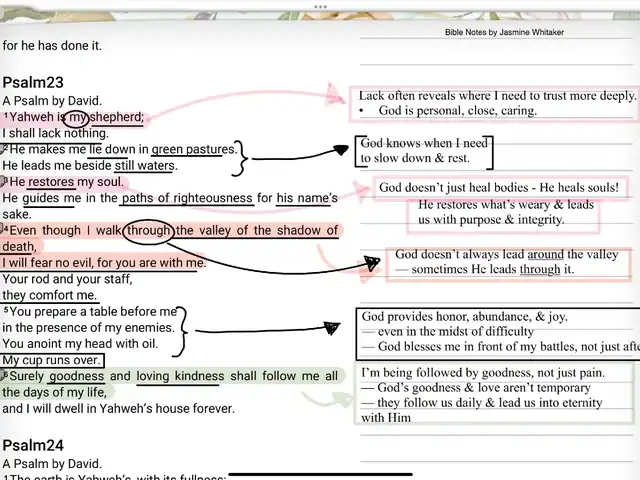640x480 pixels.
Task: Tap the "God provides honor, abundance, & joy" note
Action: [497, 332]
